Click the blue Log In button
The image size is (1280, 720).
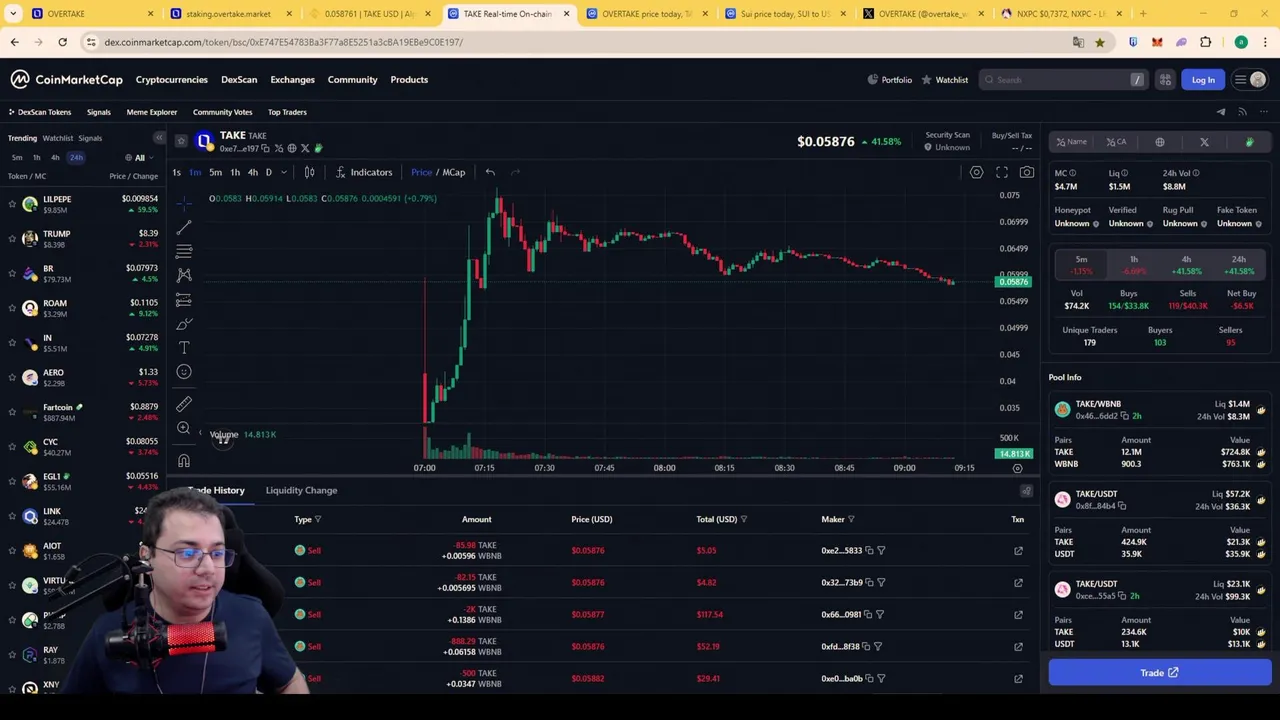[1203, 80]
